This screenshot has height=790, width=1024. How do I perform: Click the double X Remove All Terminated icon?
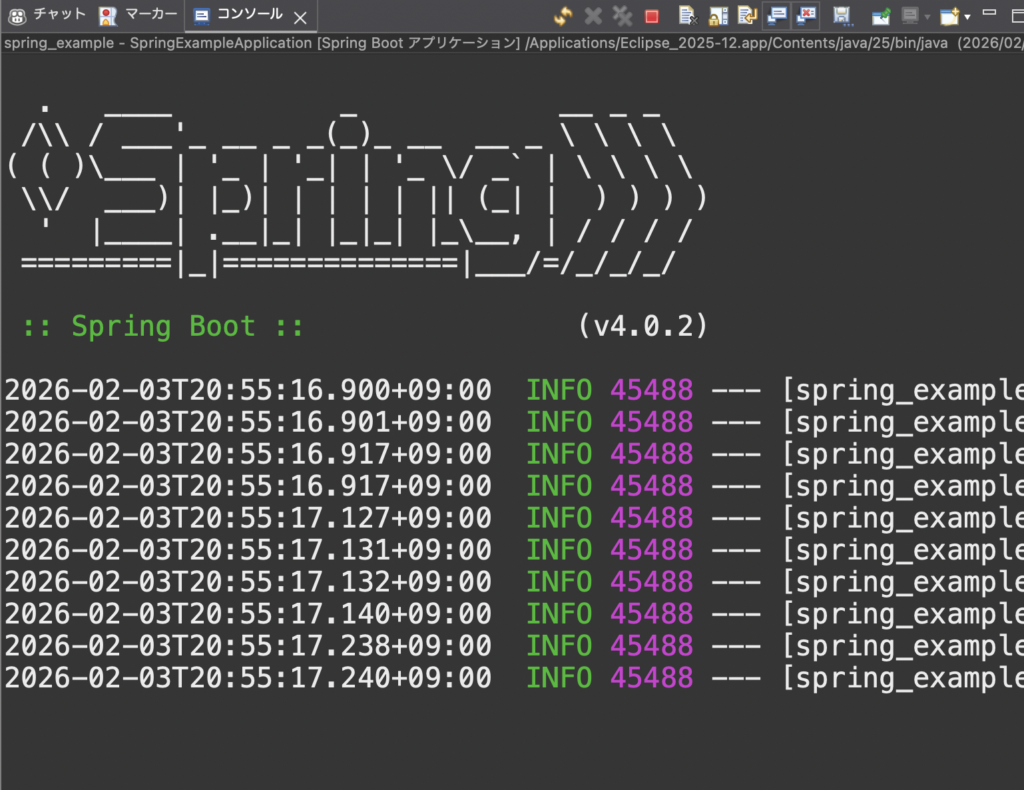[x=622, y=16]
